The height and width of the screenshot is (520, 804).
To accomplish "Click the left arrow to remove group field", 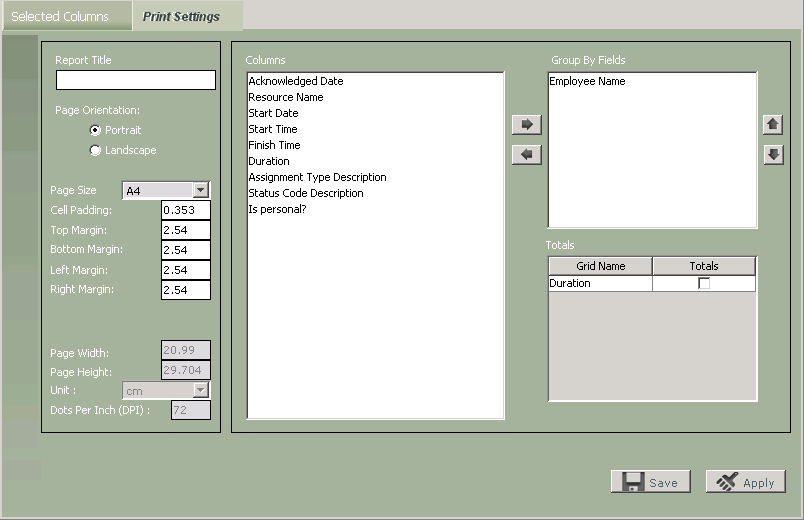I will pyautogui.click(x=526, y=155).
